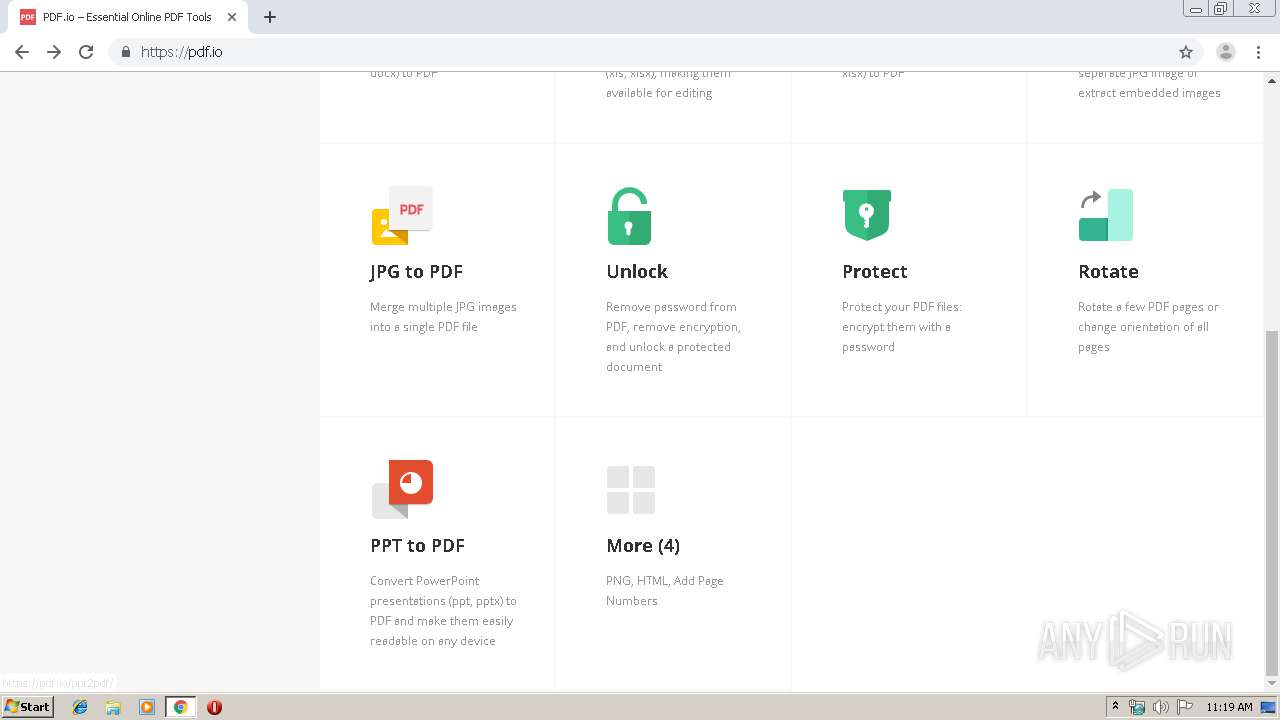The height and width of the screenshot is (720, 1280).
Task: Go back using browser back arrow
Action: pyautogui.click(x=22, y=52)
